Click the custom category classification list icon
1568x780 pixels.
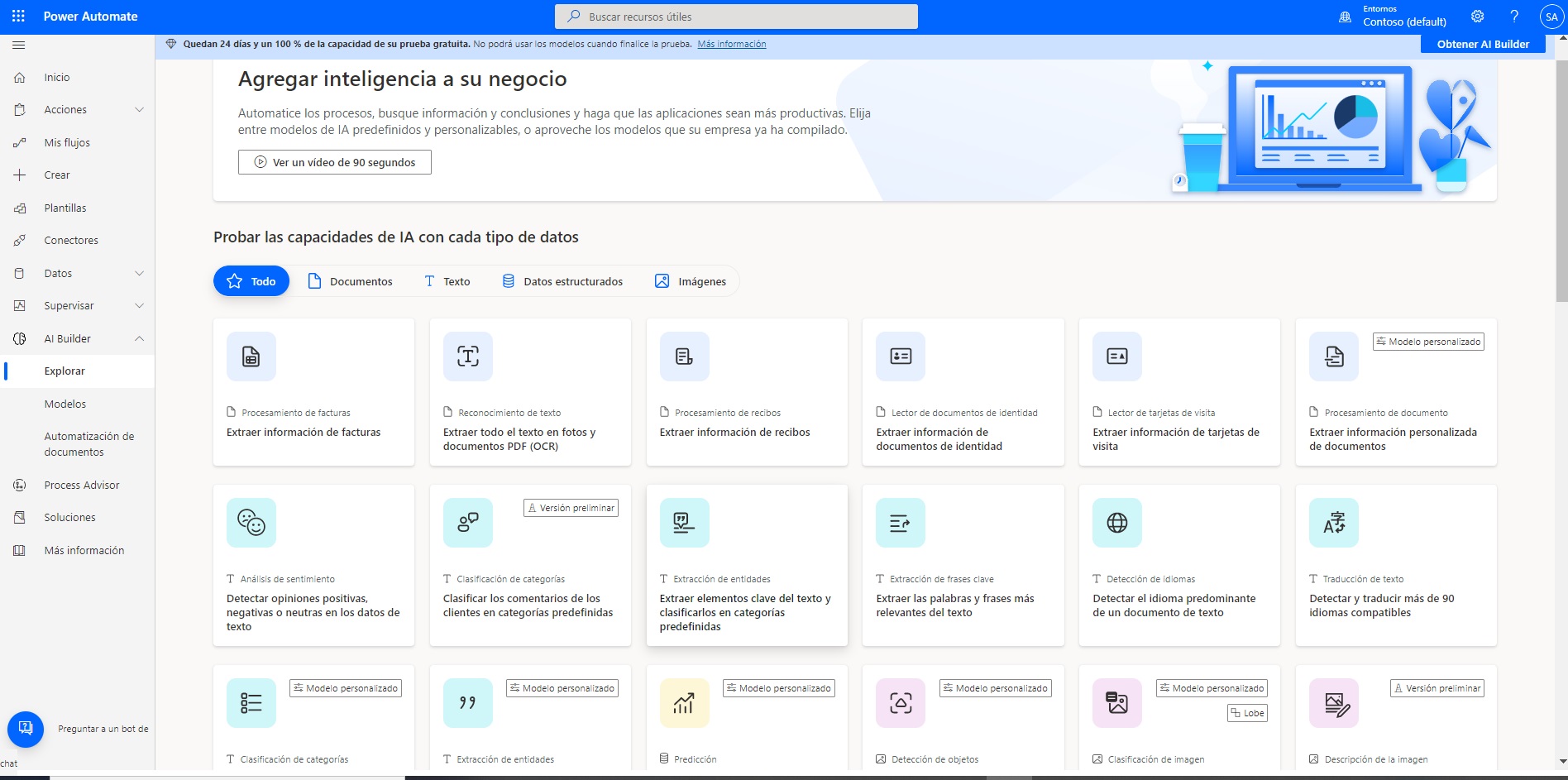(251, 703)
